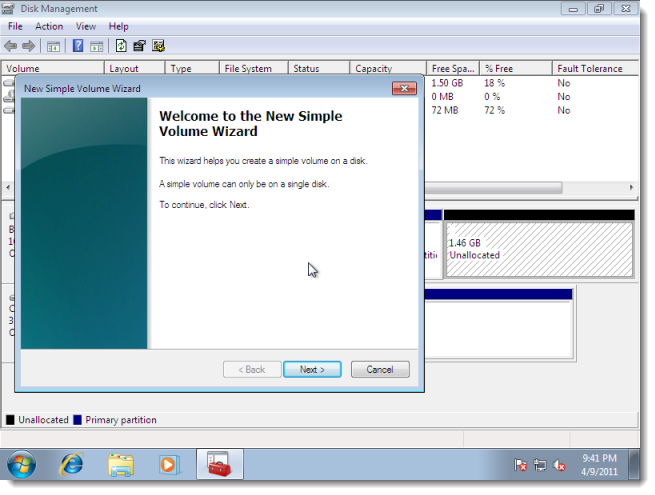Restore down the Disk Management window
This screenshot has width=655, height=495.
tap(599, 9)
